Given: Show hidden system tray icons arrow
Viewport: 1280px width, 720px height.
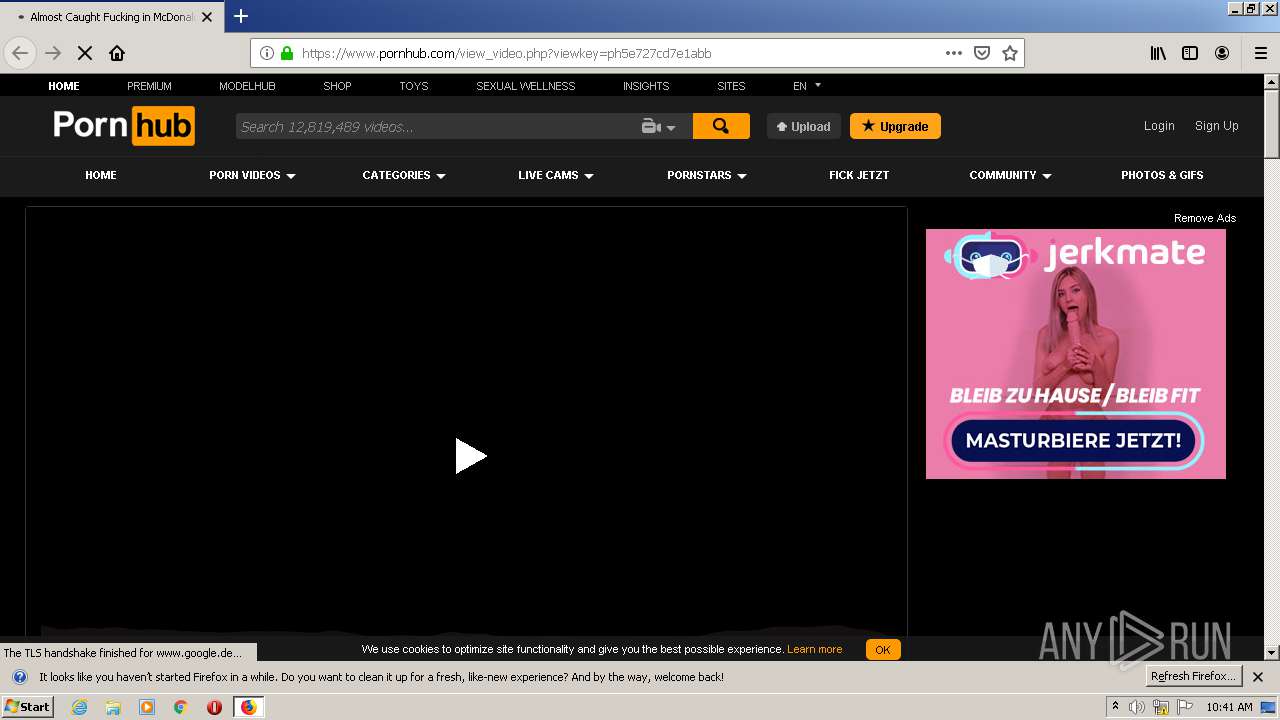Looking at the screenshot, I should pos(1115,707).
